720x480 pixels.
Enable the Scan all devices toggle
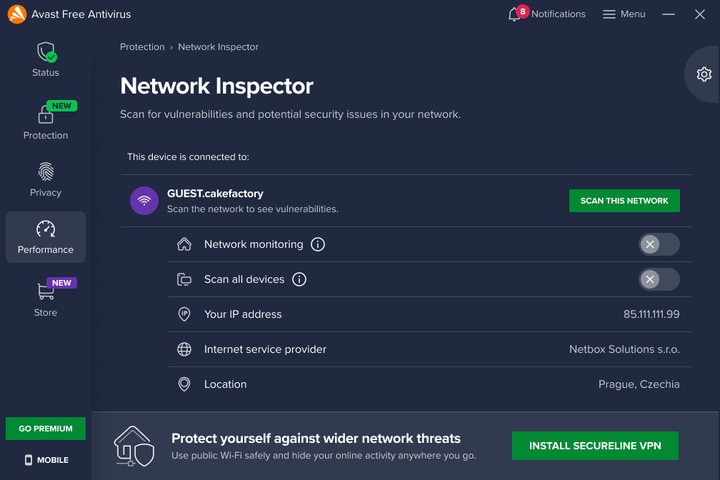pyautogui.click(x=659, y=279)
